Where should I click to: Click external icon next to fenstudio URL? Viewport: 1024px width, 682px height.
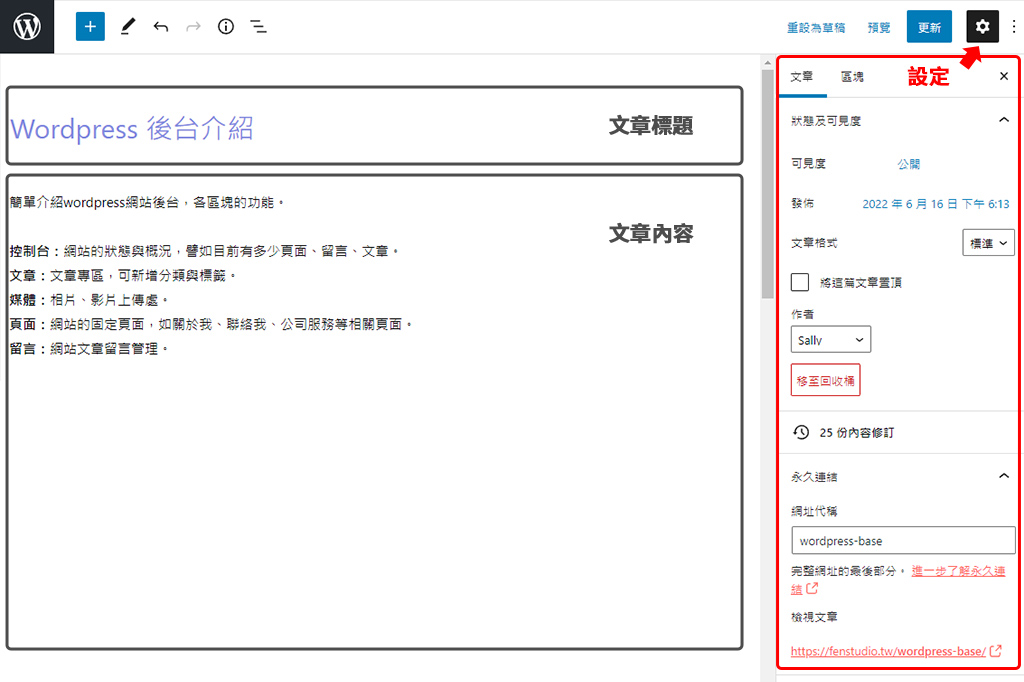(996, 651)
